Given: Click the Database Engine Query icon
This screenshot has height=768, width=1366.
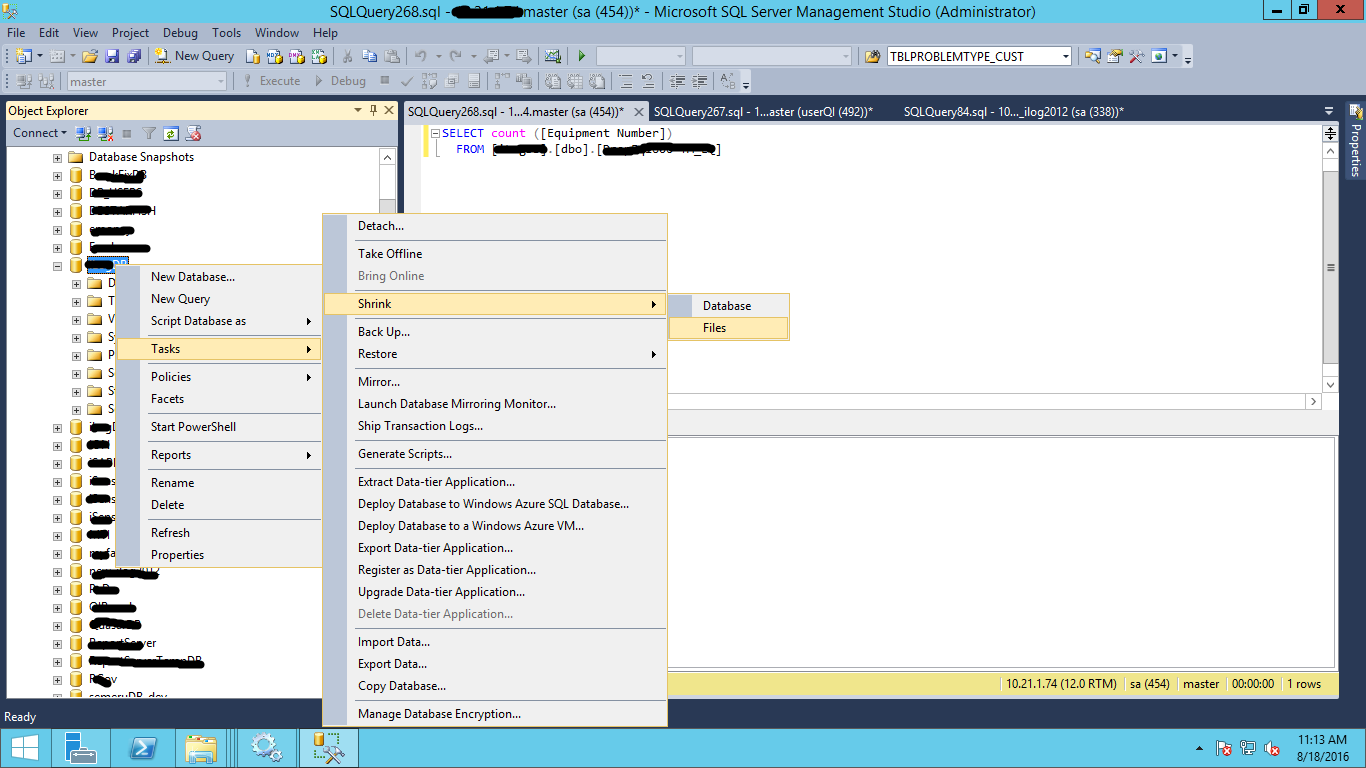Looking at the screenshot, I should tap(253, 56).
